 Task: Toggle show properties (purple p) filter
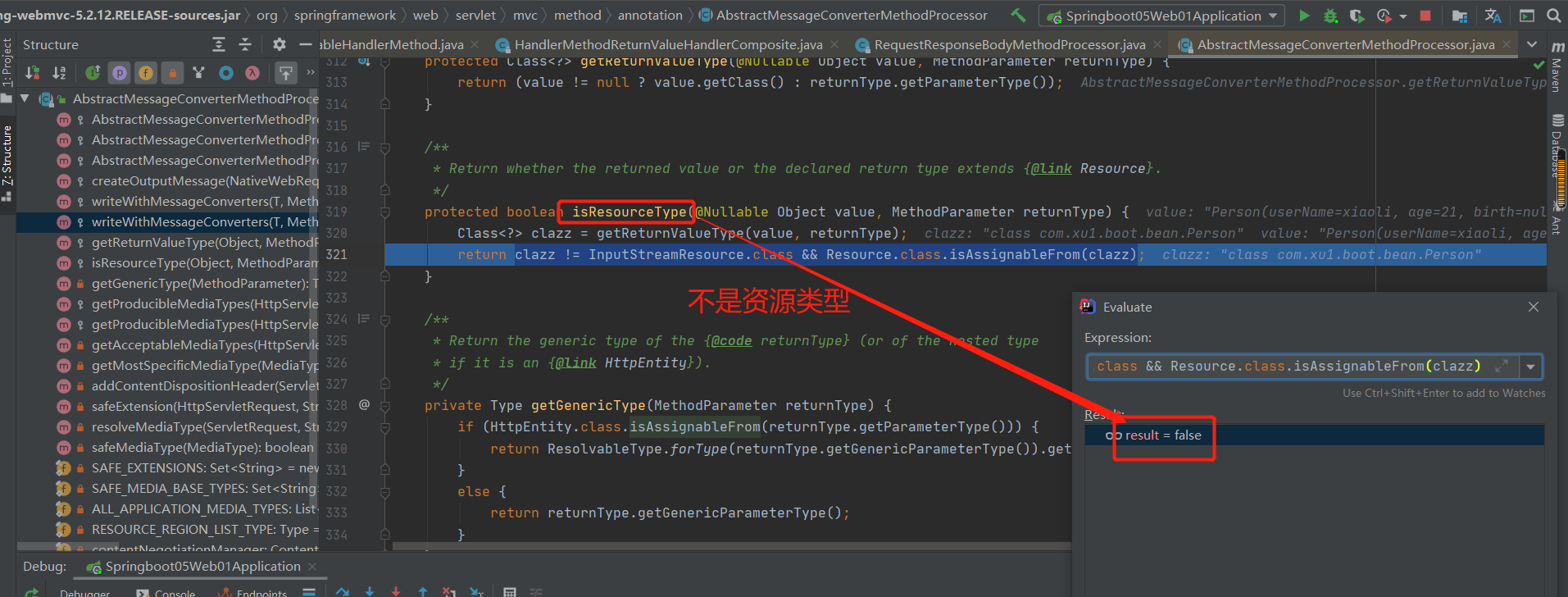[x=120, y=73]
